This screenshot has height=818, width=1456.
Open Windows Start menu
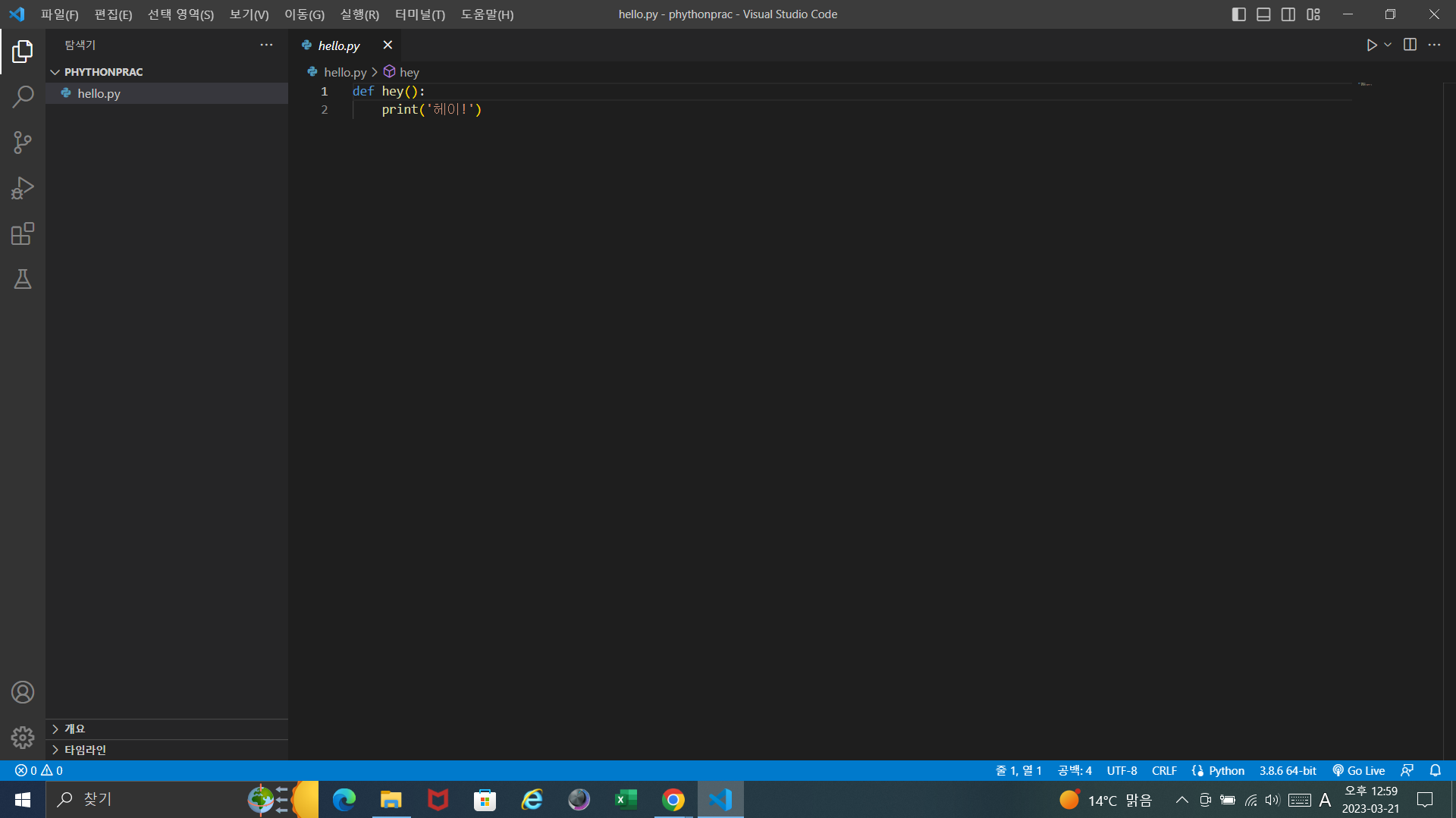coord(23,800)
